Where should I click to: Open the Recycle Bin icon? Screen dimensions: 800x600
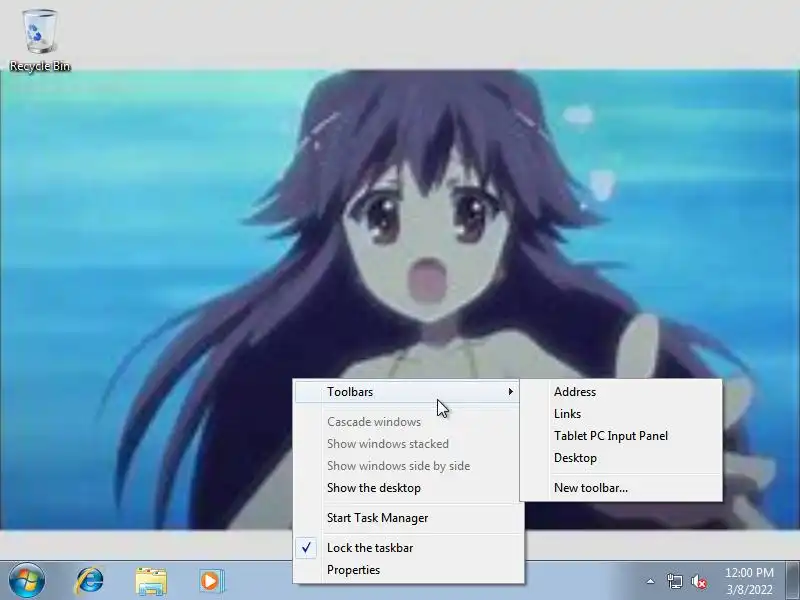(40, 41)
